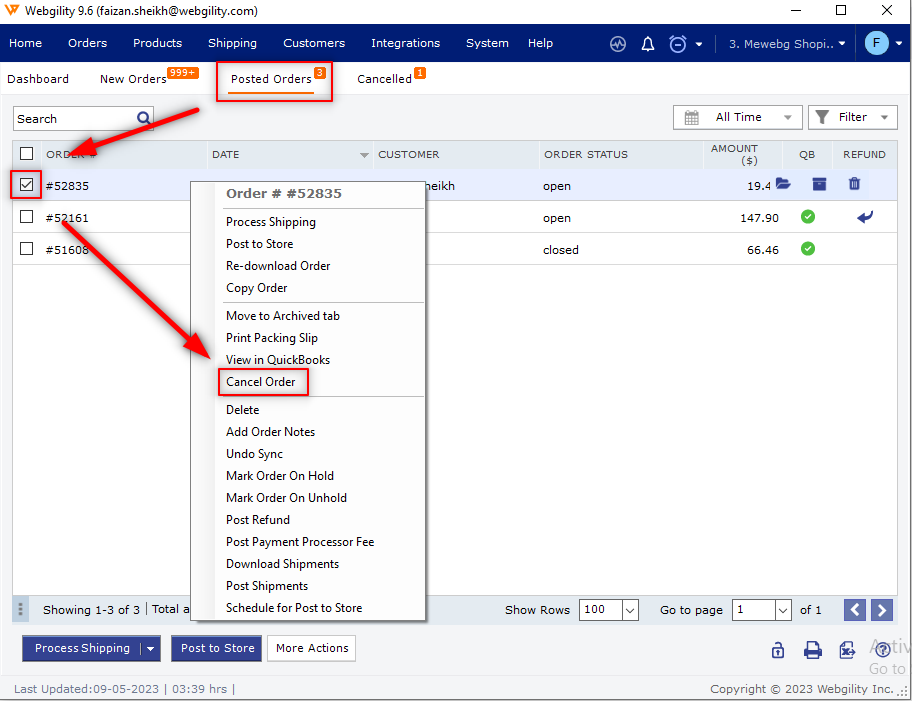Click the search magnifier icon
The height and width of the screenshot is (701, 912).
pos(144,118)
